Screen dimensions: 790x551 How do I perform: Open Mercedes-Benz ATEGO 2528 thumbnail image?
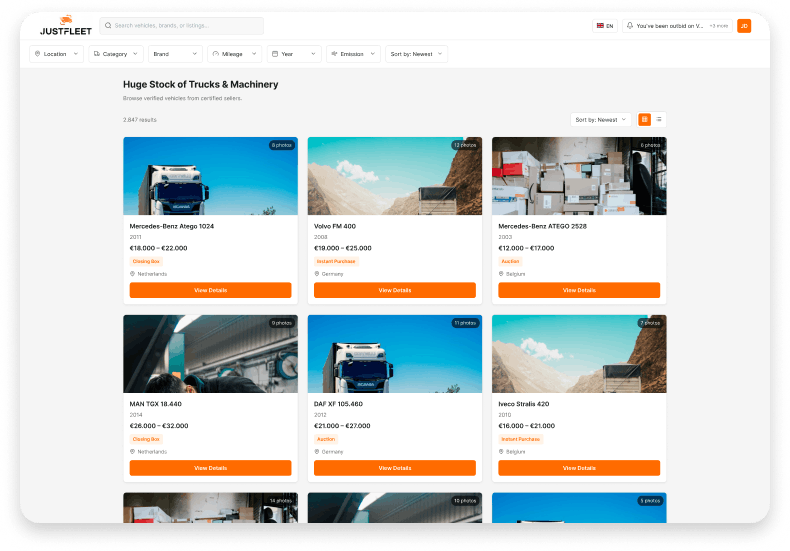point(579,176)
